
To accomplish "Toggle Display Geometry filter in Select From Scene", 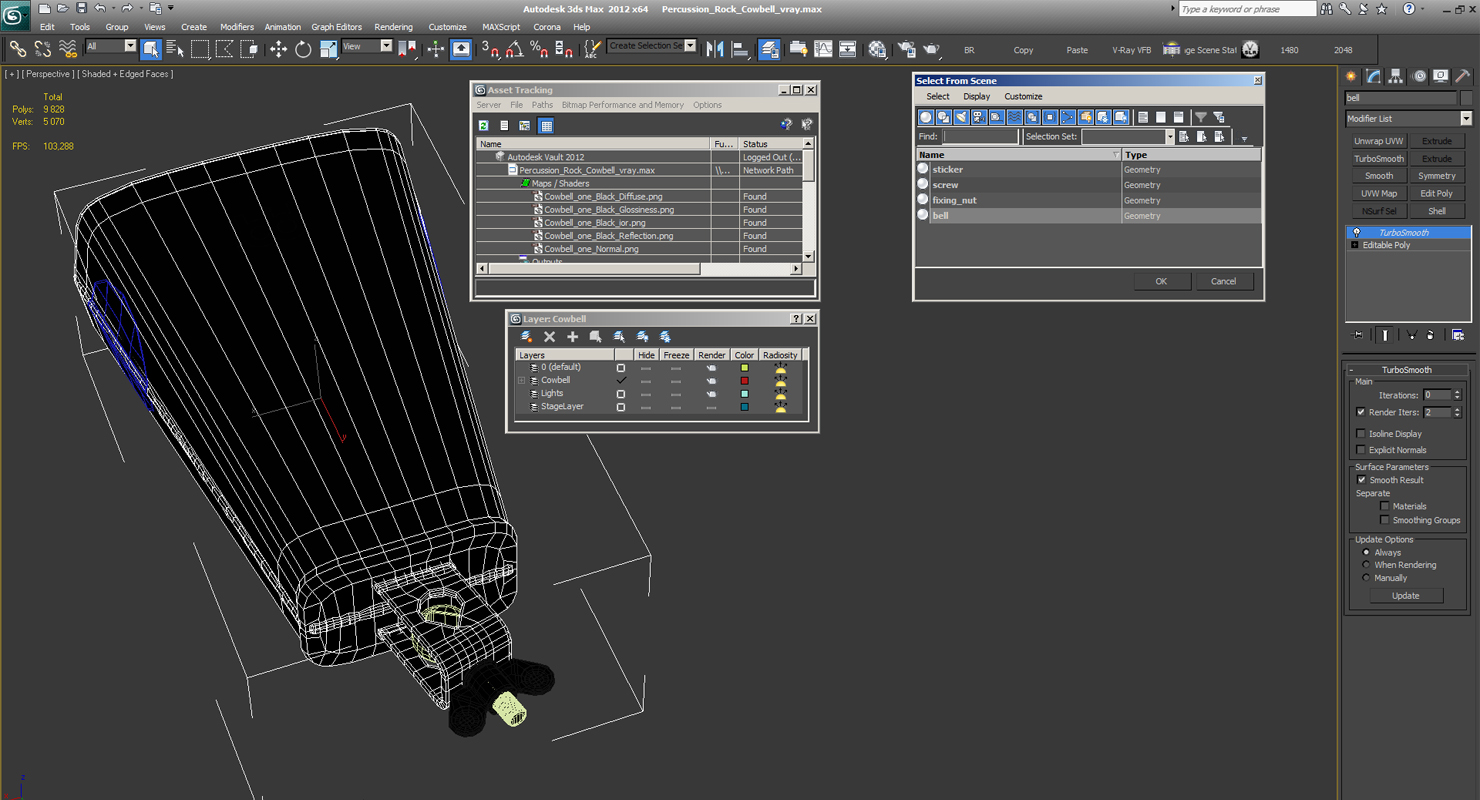I will 926,117.
